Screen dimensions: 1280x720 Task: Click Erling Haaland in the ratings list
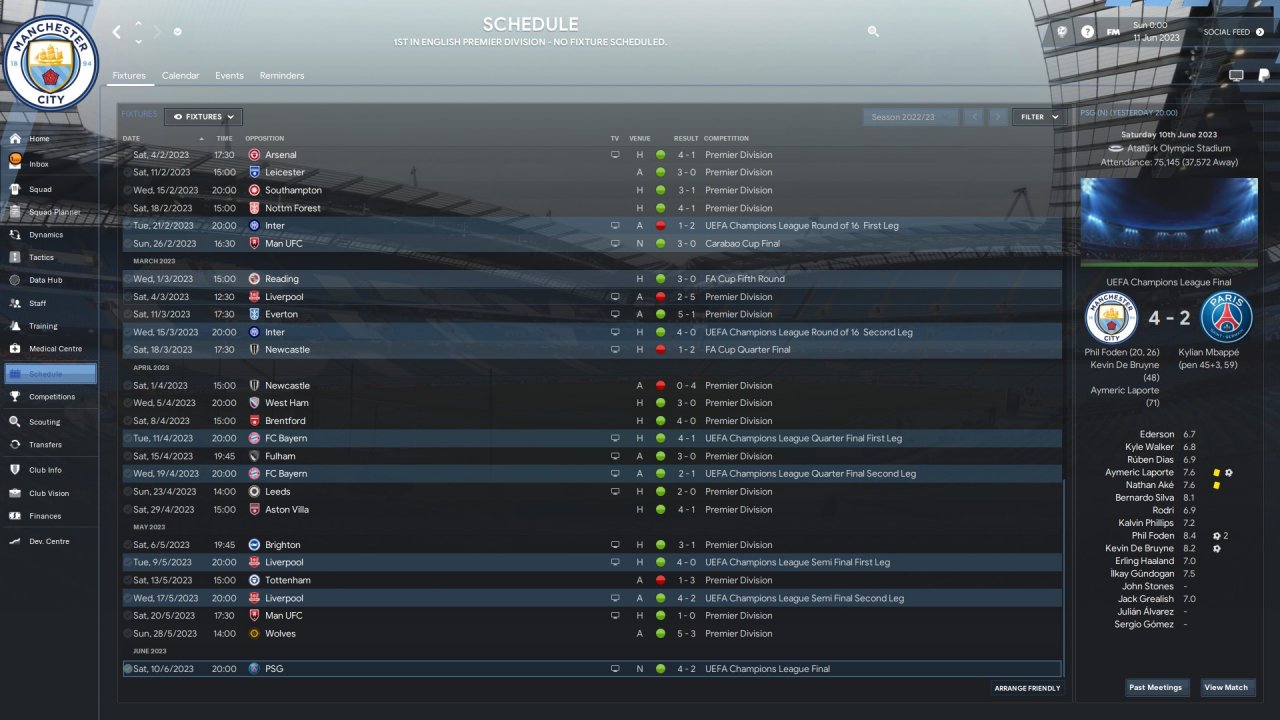1144,561
